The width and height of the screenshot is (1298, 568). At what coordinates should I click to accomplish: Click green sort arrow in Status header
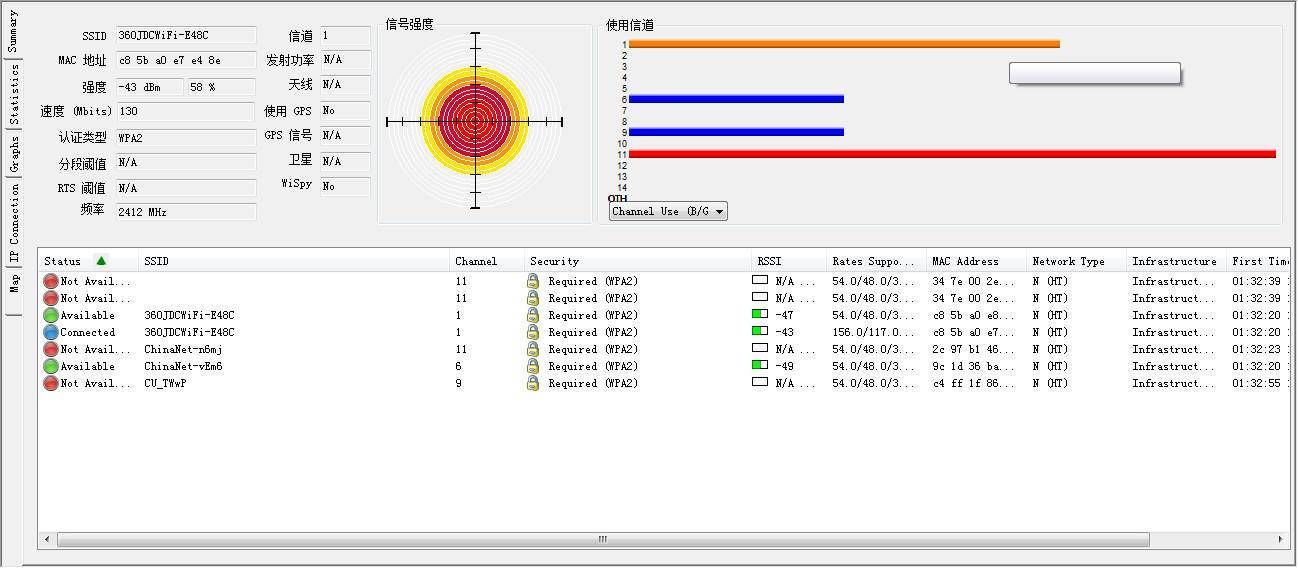click(x=101, y=261)
